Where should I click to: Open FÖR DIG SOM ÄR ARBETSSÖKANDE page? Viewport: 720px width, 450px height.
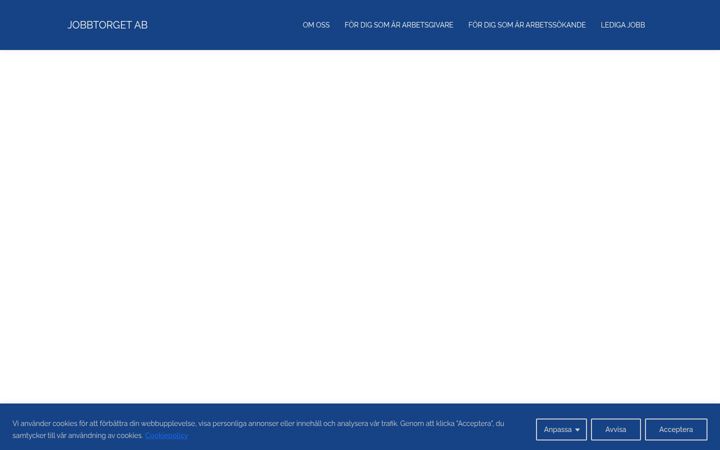[527, 25]
